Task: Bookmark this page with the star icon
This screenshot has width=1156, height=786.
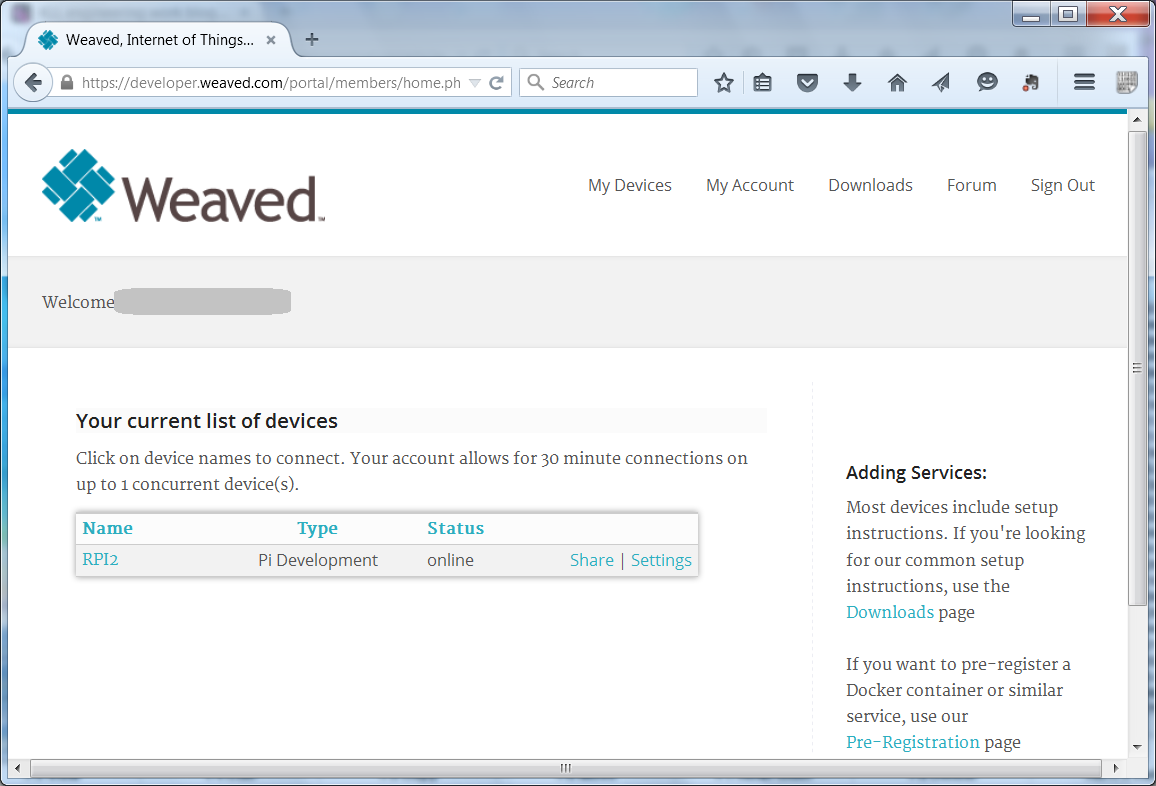Action: 724,83
